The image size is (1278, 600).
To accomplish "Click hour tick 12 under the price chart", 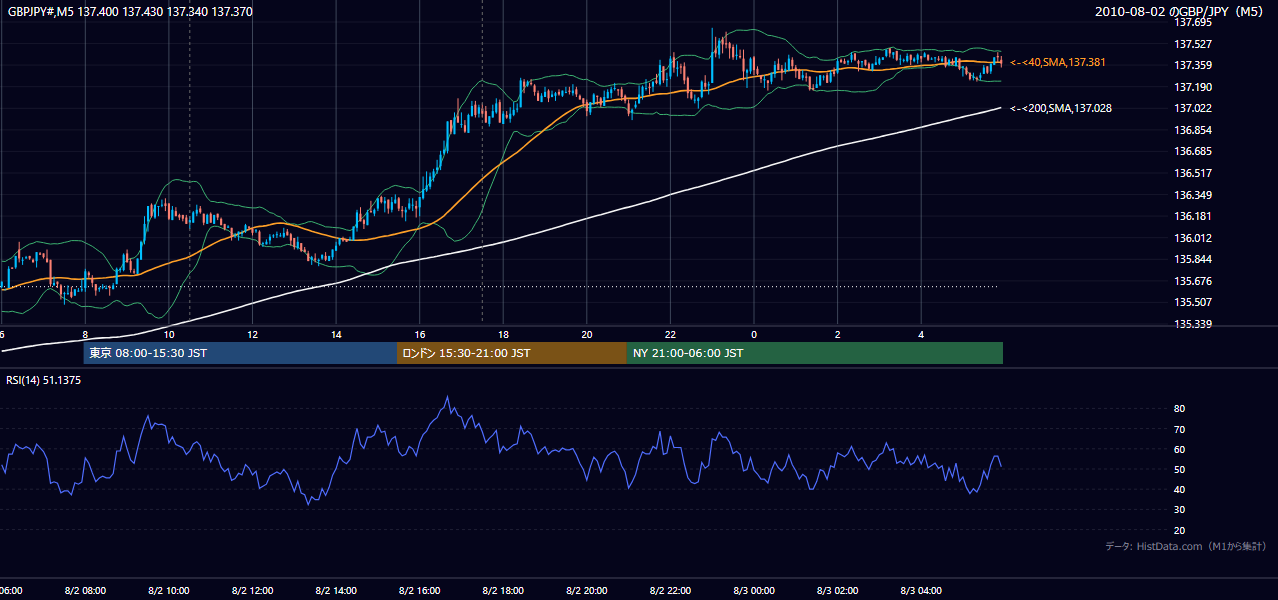I will click(252, 334).
